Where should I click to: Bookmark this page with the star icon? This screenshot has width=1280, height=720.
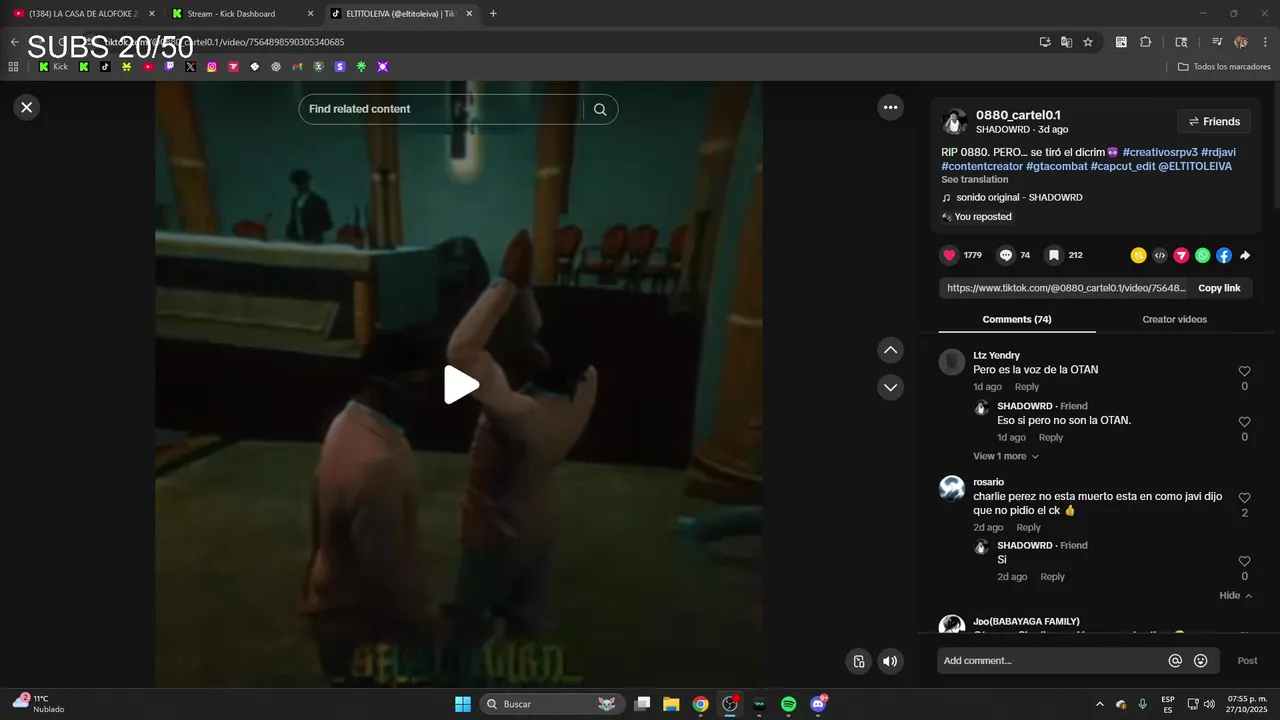click(x=1088, y=42)
